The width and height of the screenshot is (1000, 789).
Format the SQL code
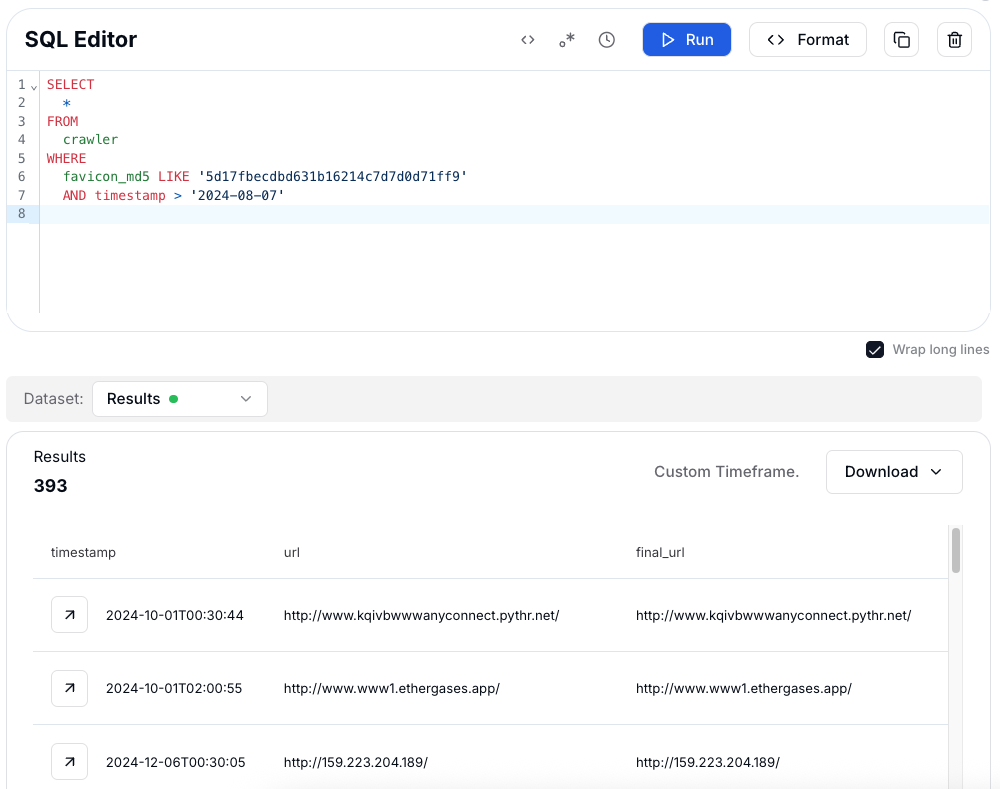tap(807, 40)
